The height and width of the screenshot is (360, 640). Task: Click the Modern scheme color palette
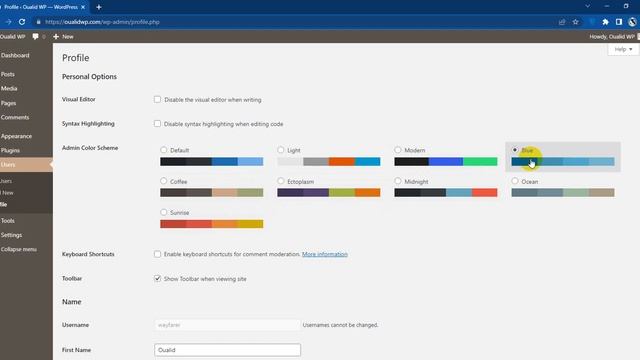(x=446, y=162)
